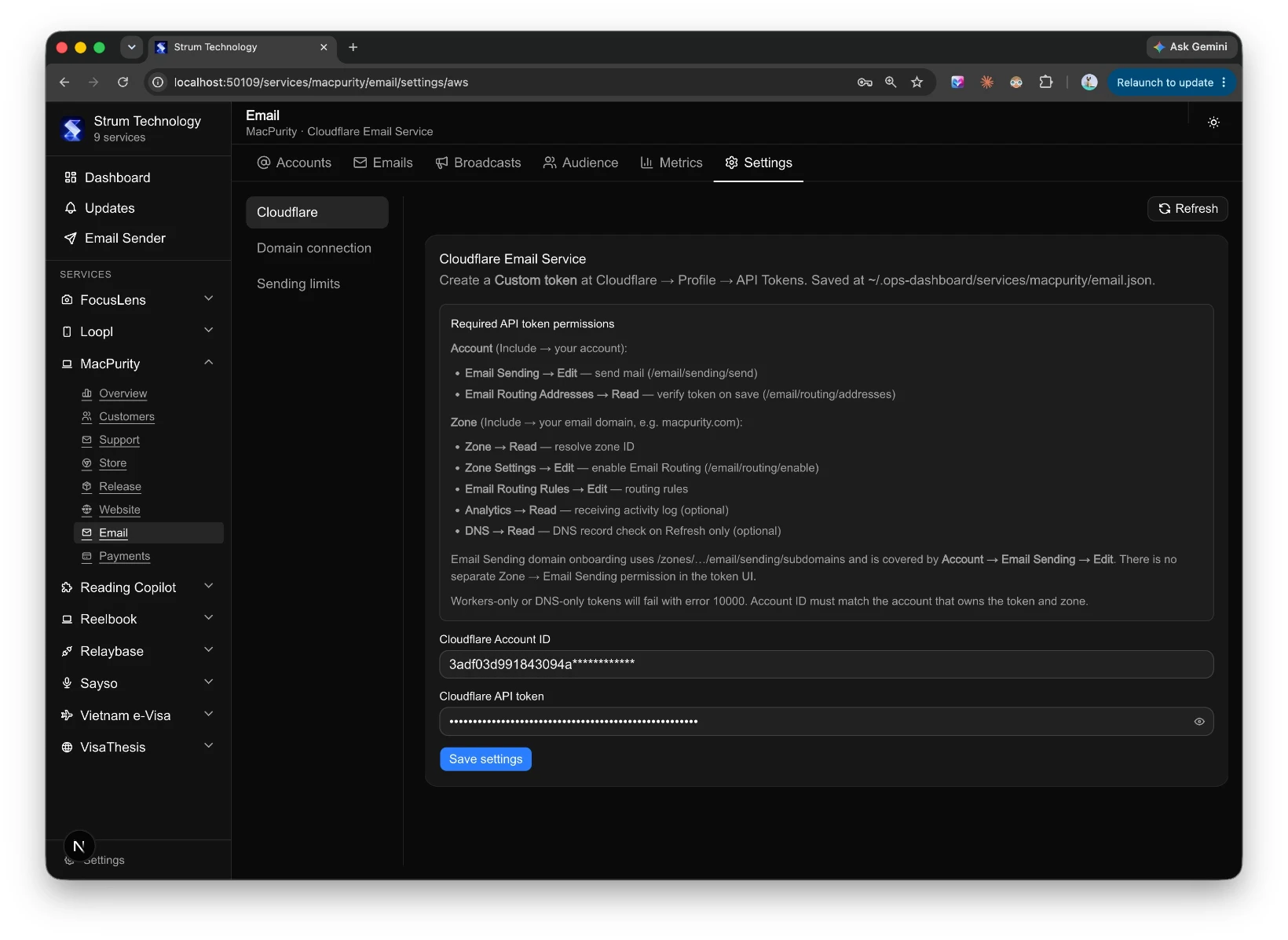Click the Reading Copilot puzzle icon
The width and height of the screenshot is (1288, 940).
pos(68,587)
